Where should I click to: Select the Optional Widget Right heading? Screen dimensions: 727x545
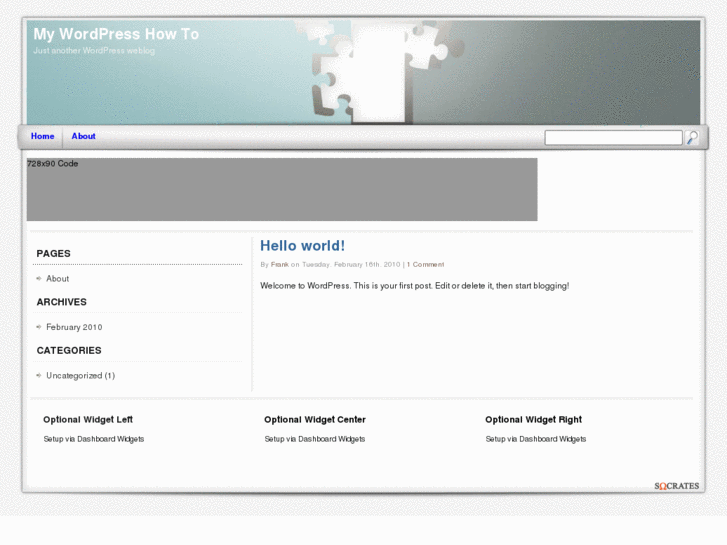534,420
